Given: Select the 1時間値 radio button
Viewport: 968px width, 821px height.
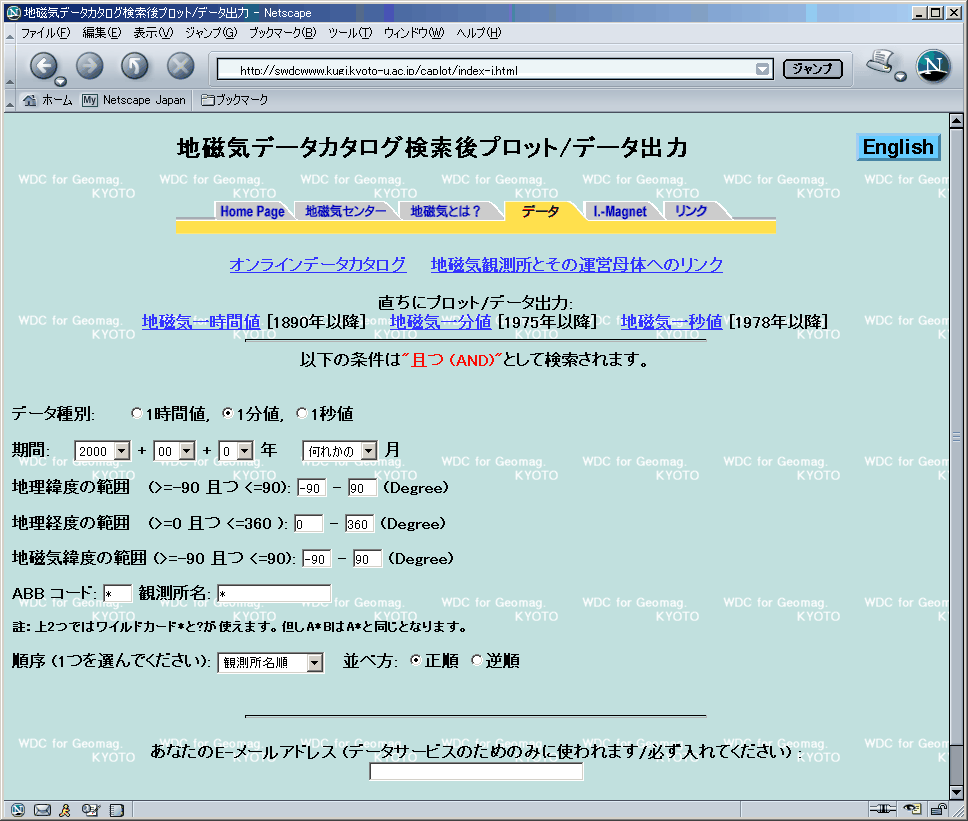Looking at the screenshot, I should click(x=136, y=413).
